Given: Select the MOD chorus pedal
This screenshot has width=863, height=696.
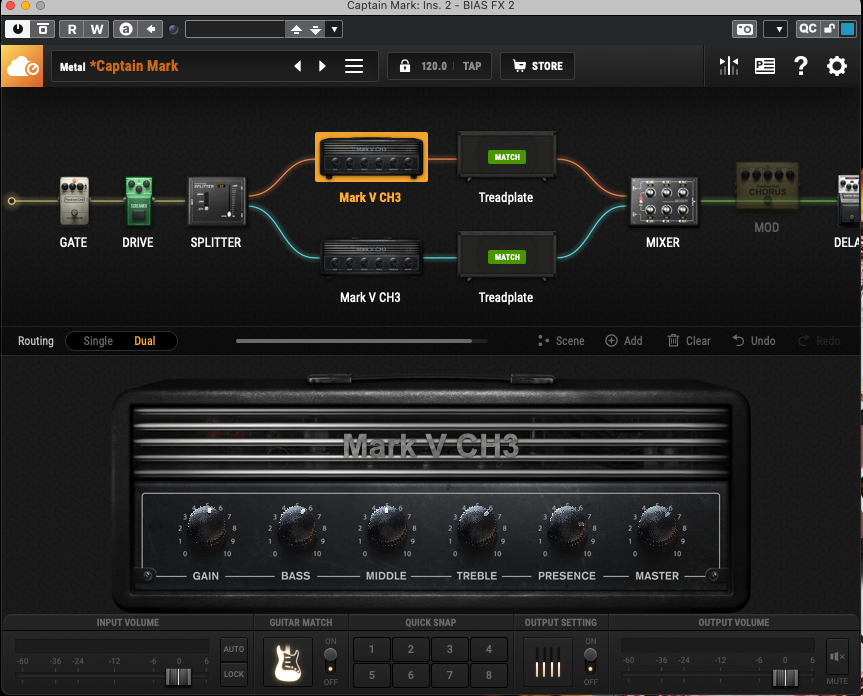Looking at the screenshot, I should point(767,185).
